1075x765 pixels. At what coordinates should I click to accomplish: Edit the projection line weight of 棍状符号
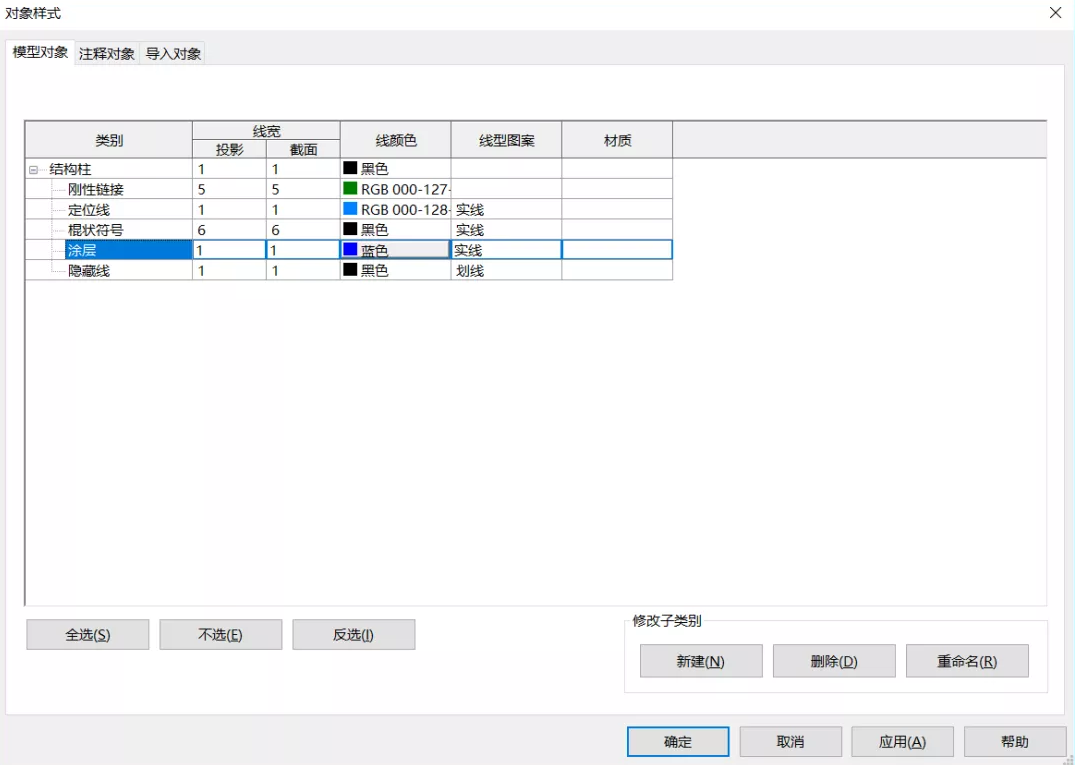[228, 230]
